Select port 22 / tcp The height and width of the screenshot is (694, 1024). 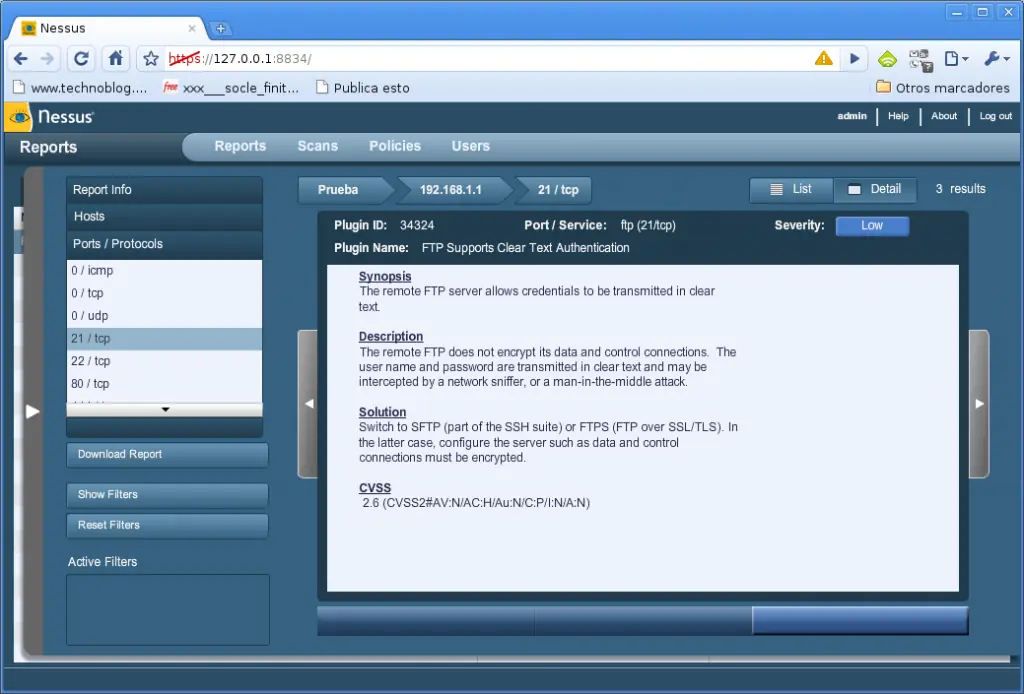click(x=165, y=361)
